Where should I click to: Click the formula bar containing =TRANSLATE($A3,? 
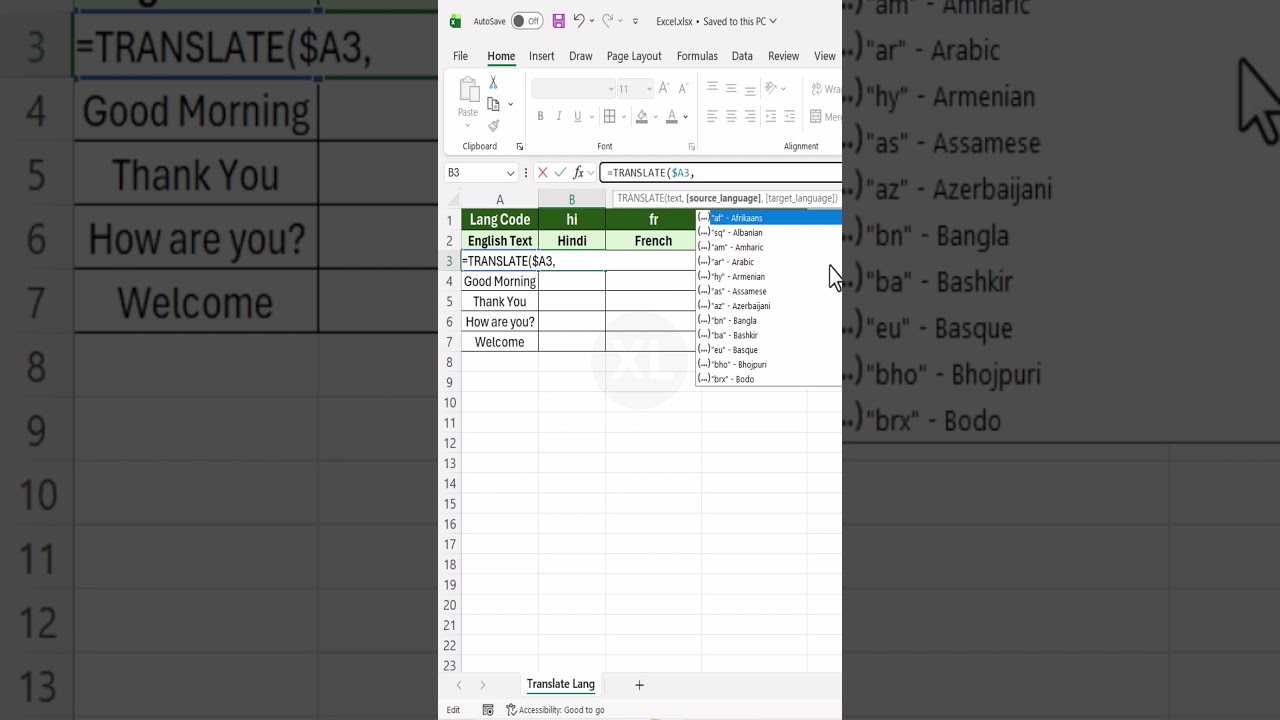pyautogui.click(x=720, y=173)
